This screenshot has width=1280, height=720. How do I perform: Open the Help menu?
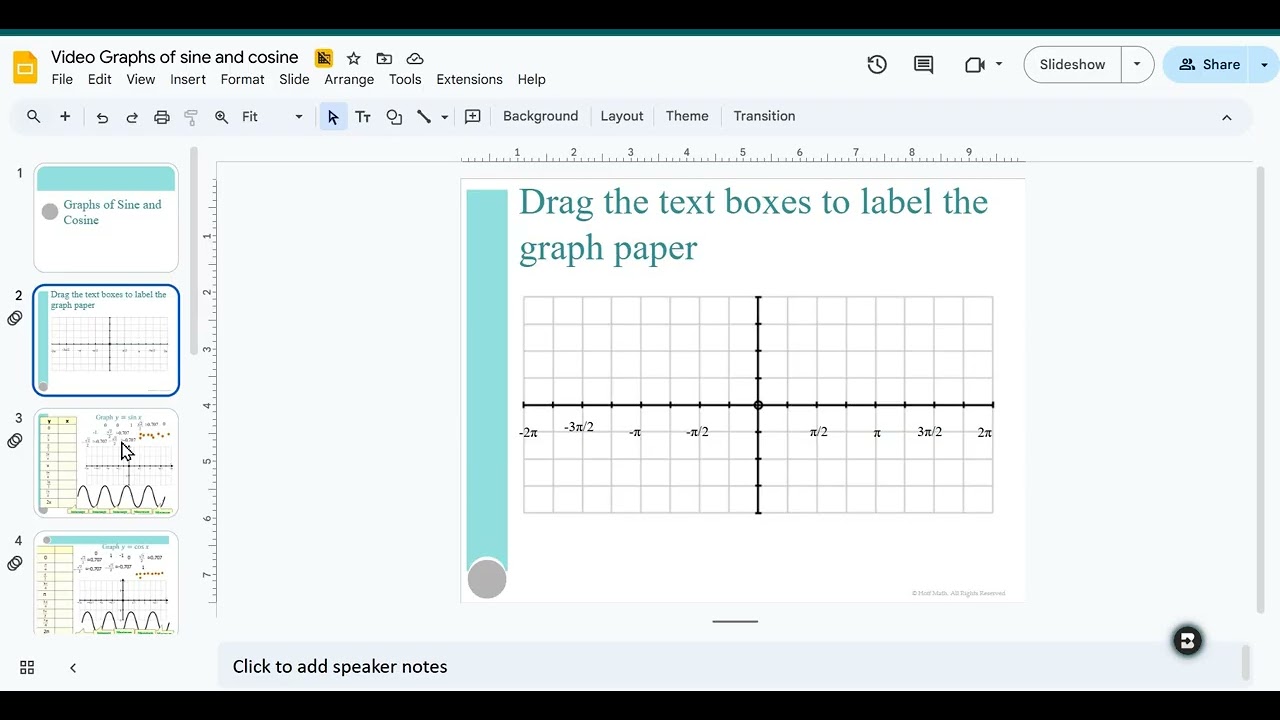(x=531, y=80)
